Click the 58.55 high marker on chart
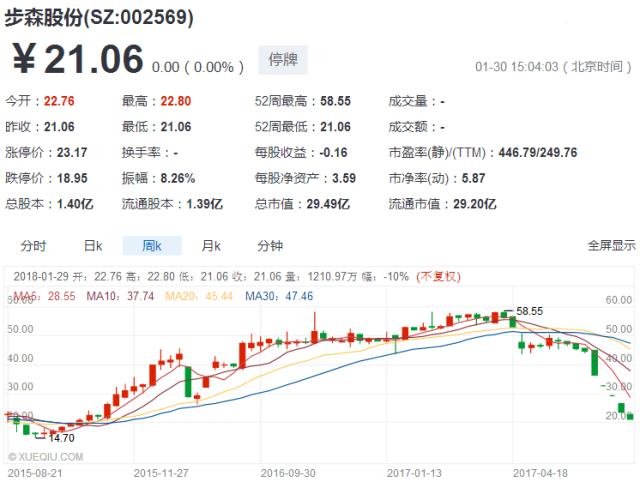This screenshot has height=482, width=640. pos(529,311)
